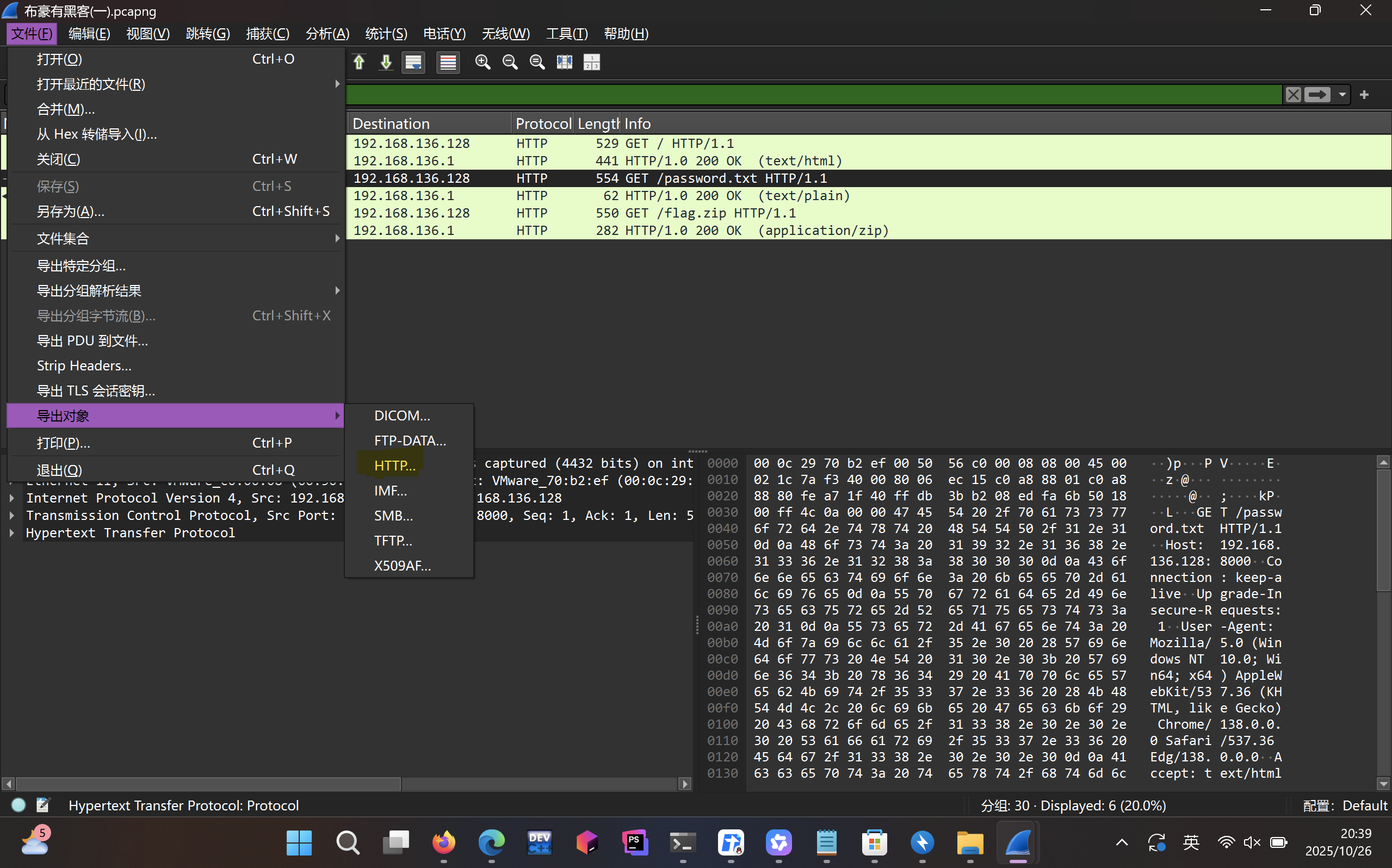This screenshot has width=1392, height=868.
Task: Choose Strip Headers... menu entry
Action: coord(176,365)
